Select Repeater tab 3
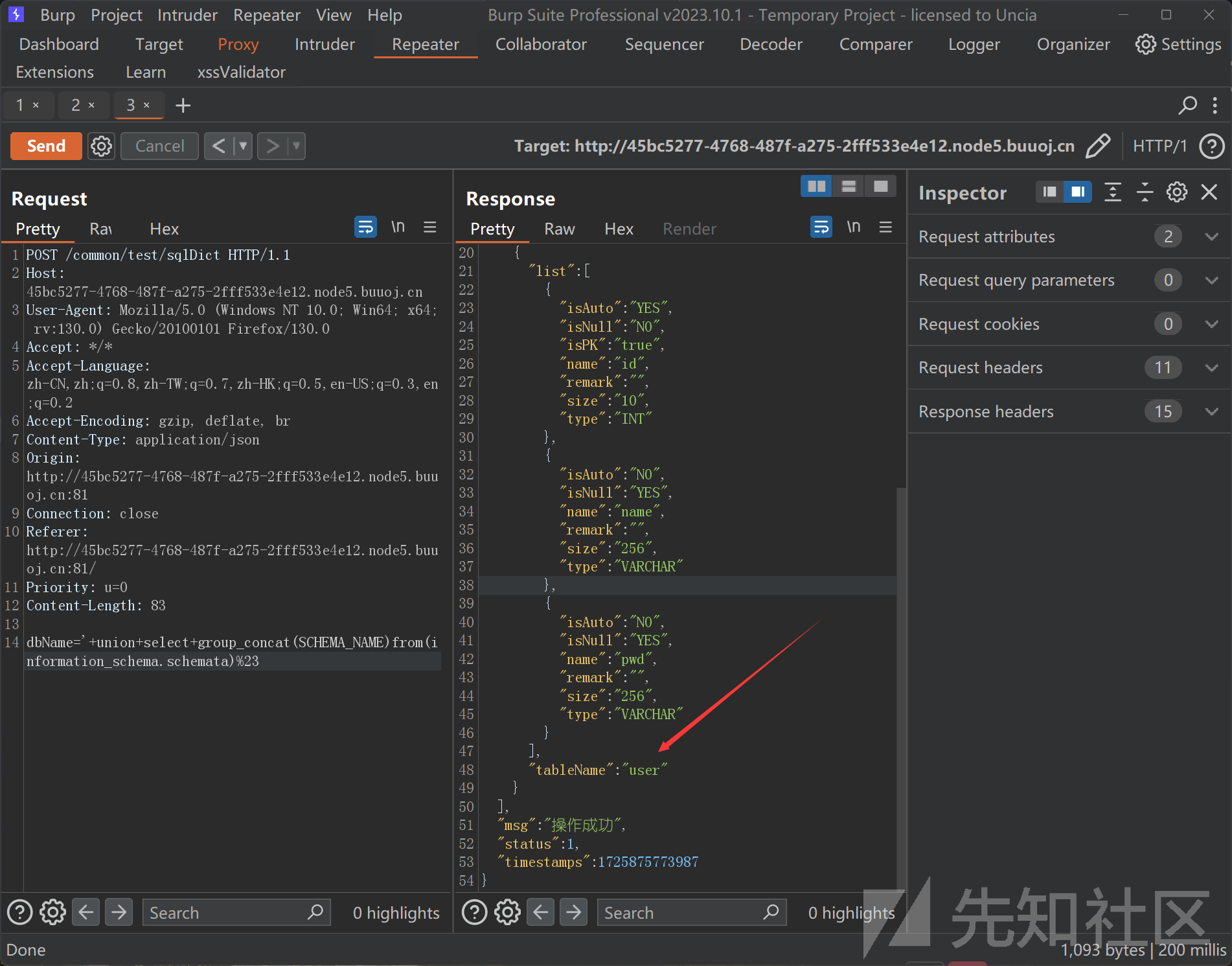 point(131,105)
